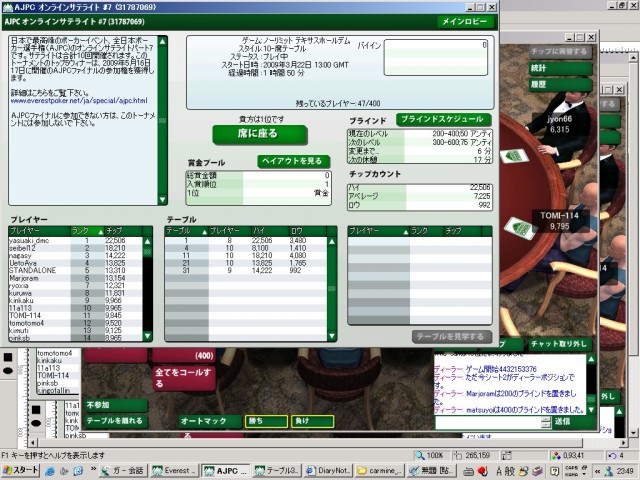The image size is (640, 480).
Task: Sort player list by ランク column
Action: pyautogui.click(x=87, y=231)
